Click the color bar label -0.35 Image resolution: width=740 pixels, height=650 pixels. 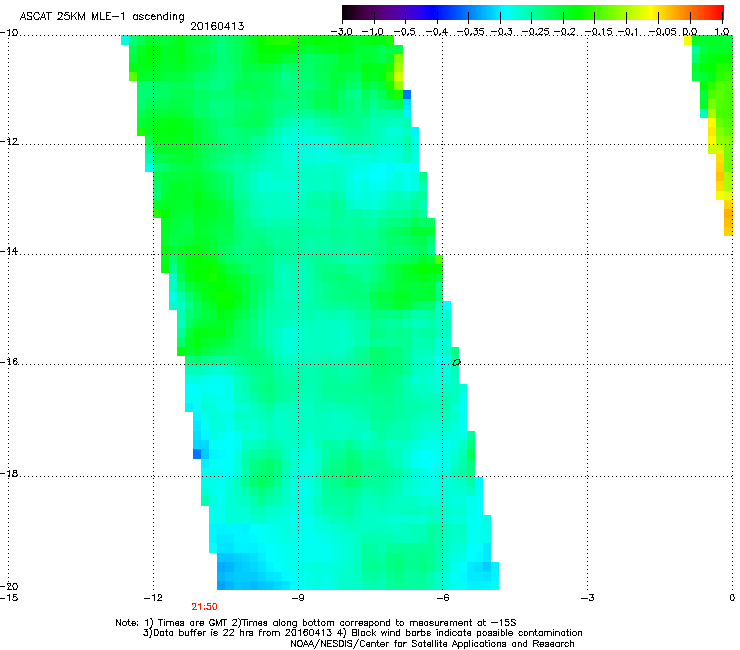[470, 32]
